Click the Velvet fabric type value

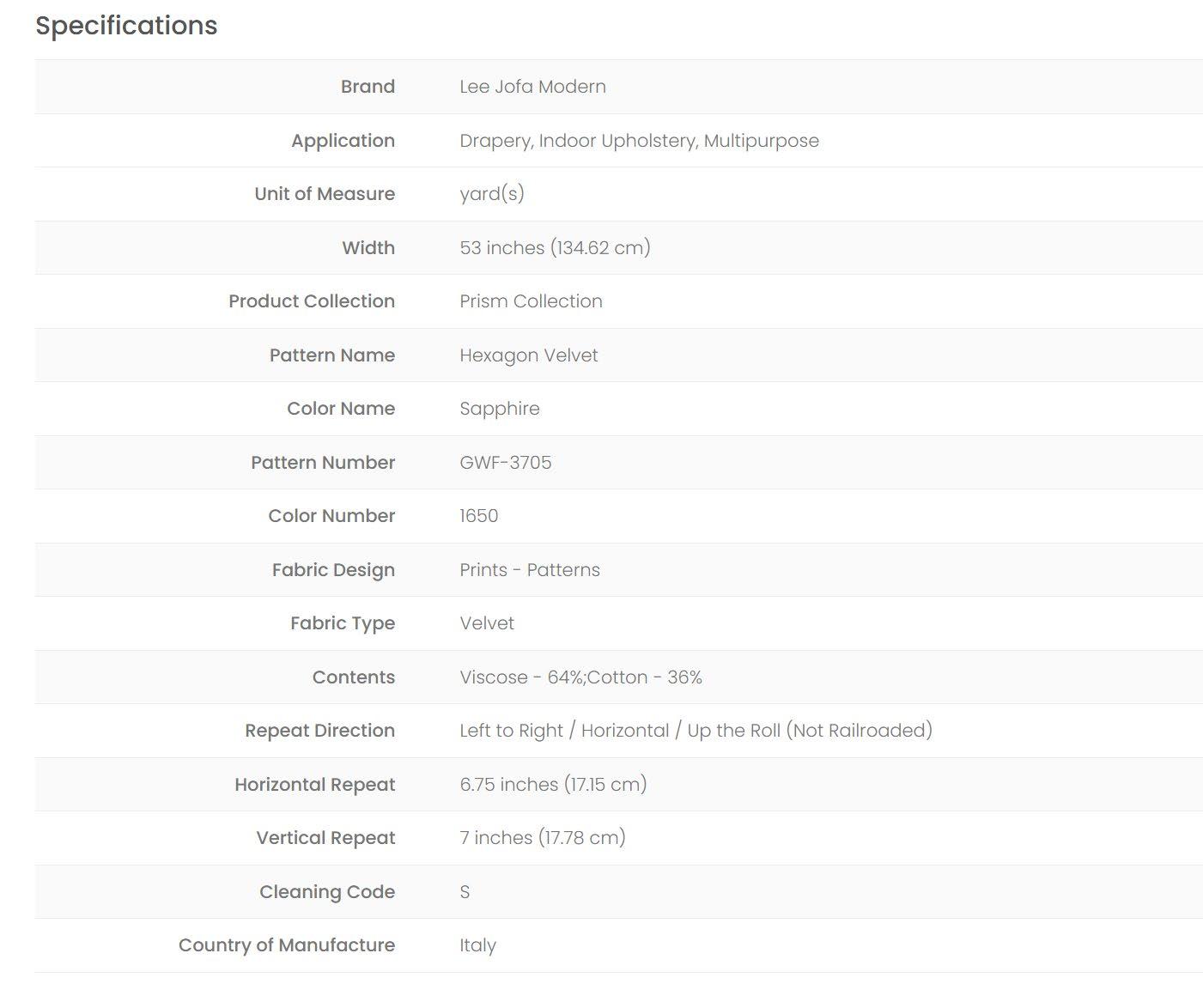click(x=486, y=623)
